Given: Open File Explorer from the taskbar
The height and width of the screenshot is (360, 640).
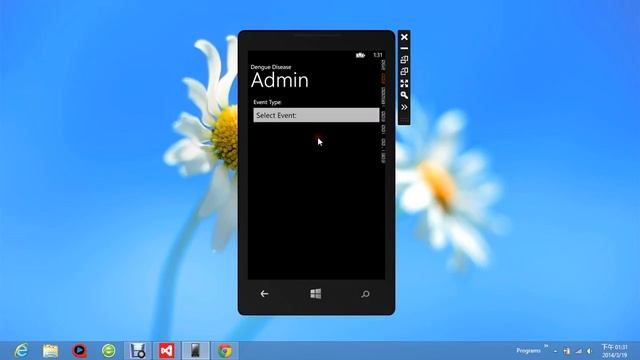Looking at the screenshot, I should (x=50, y=351).
